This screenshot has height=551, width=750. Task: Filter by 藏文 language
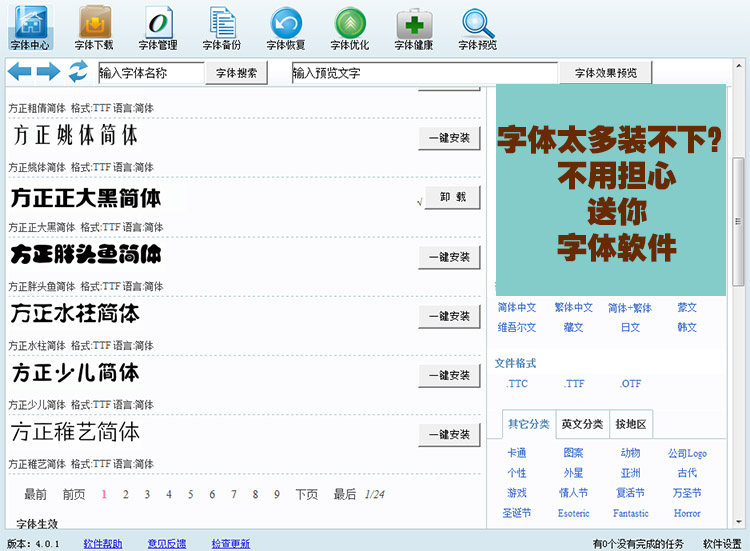pos(574,328)
